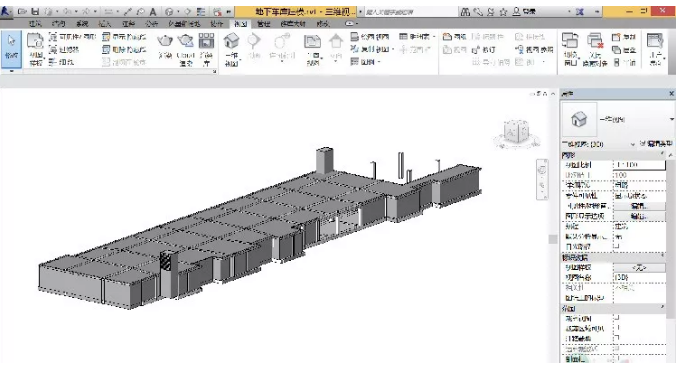Click the ViewCube in the 3D view
The image size is (690, 375).
(x=517, y=132)
